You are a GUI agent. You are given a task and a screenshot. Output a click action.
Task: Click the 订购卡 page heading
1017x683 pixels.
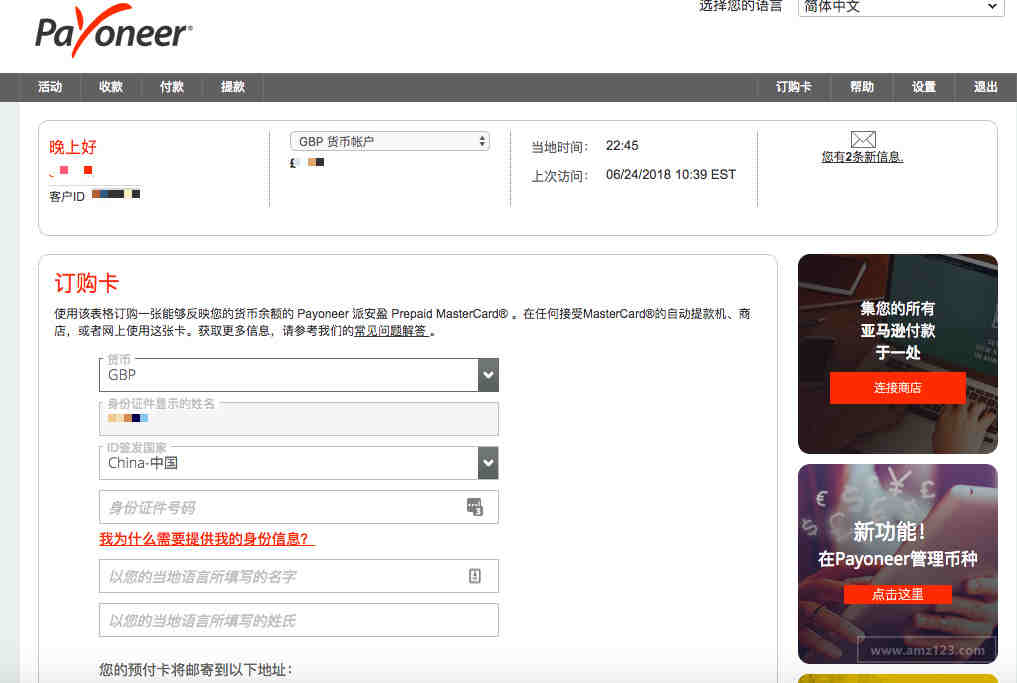[x=87, y=283]
